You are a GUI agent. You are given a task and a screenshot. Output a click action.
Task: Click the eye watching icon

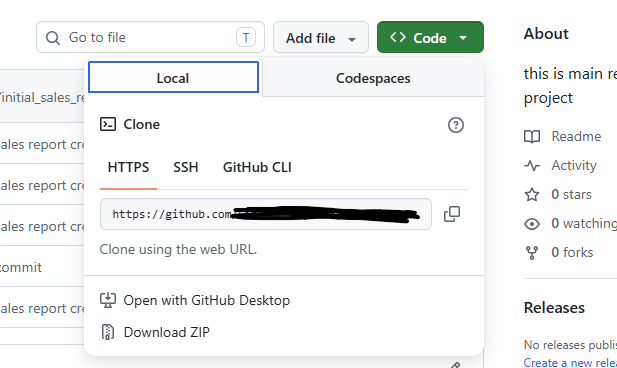click(x=532, y=224)
